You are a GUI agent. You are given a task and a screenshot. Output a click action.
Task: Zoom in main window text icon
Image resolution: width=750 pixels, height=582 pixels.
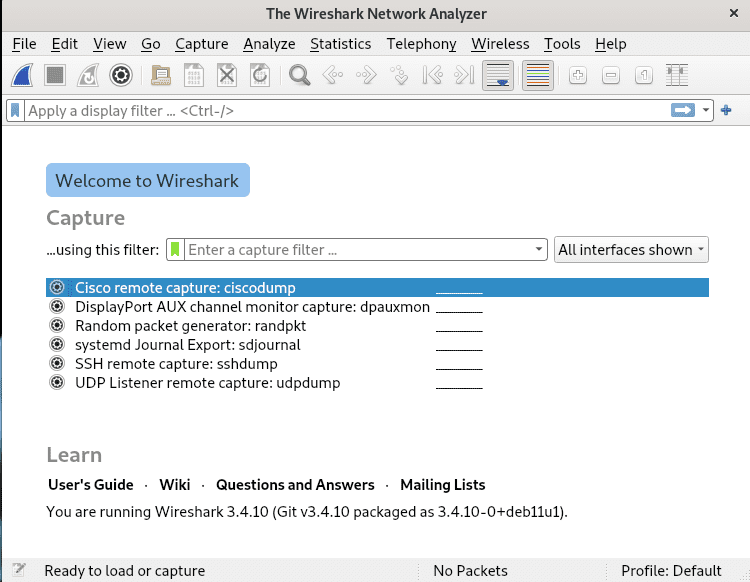[x=578, y=76]
